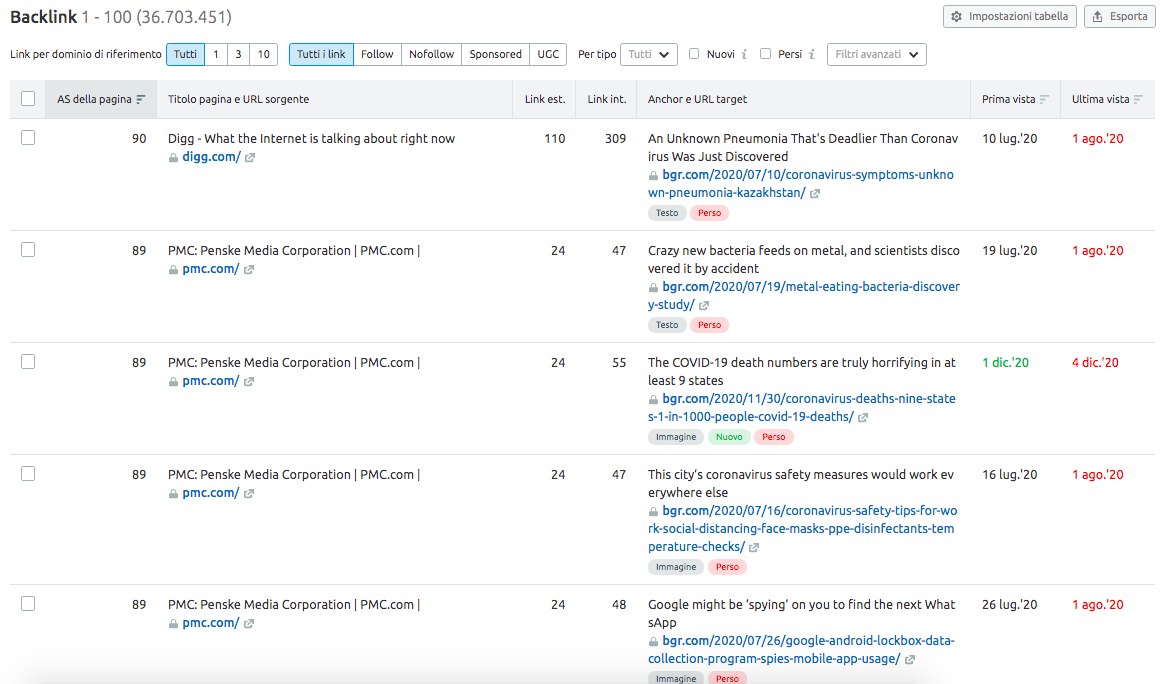Sort by Ultima vista column icon
Image resolution: width=1171 pixels, height=684 pixels.
point(1138,99)
